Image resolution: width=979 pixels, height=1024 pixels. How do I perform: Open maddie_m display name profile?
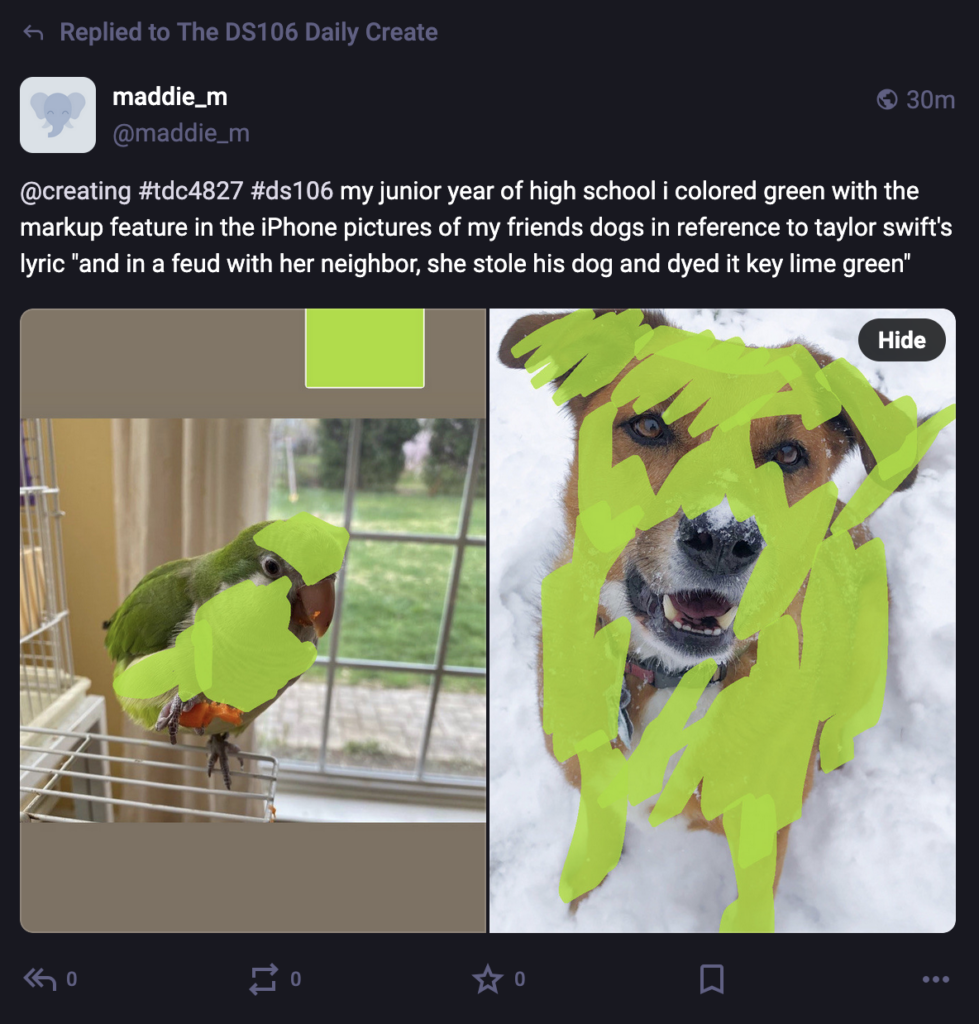pos(170,97)
